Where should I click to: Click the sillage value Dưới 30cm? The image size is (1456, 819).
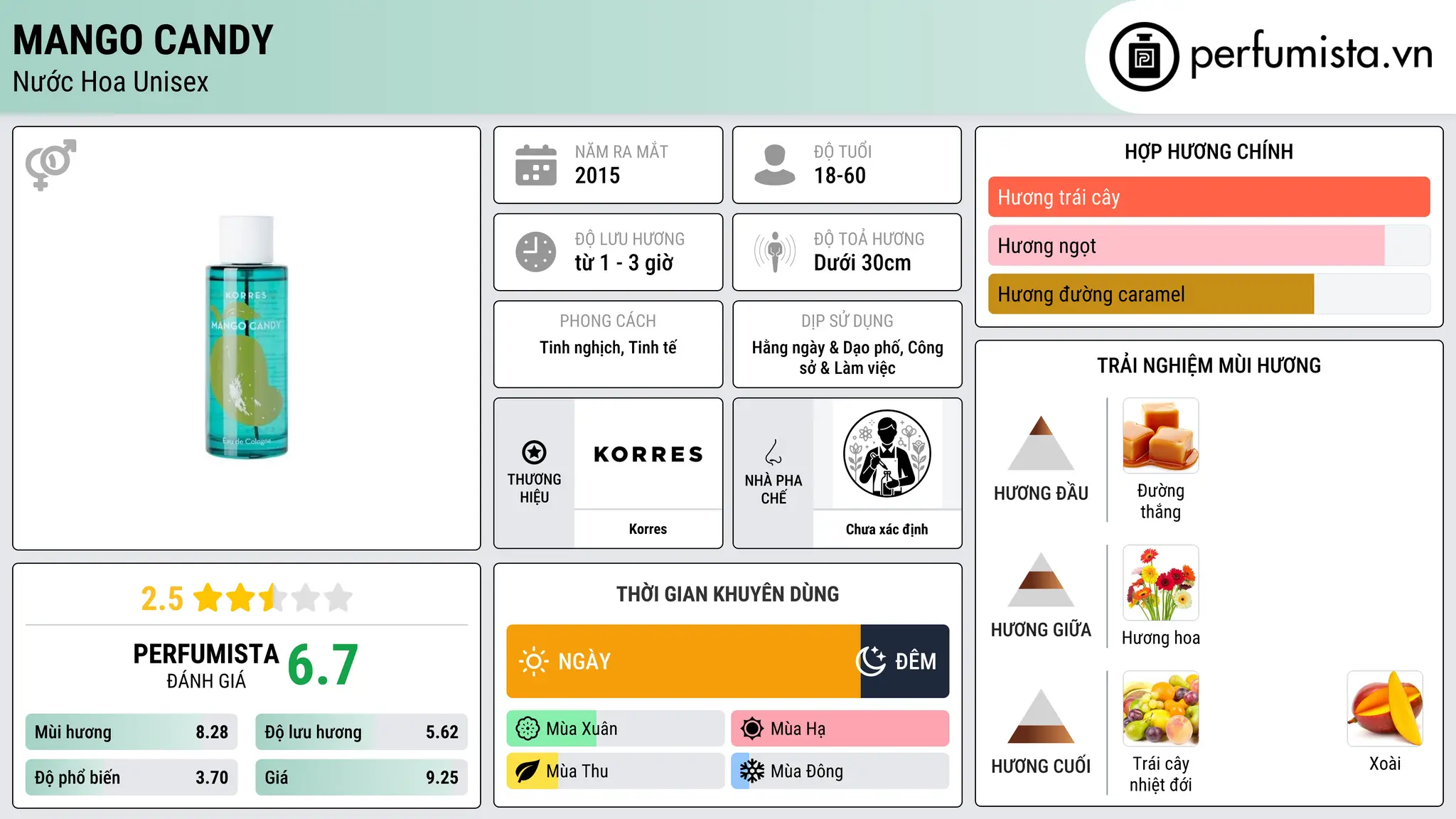pyautogui.click(x=862, y=263)
